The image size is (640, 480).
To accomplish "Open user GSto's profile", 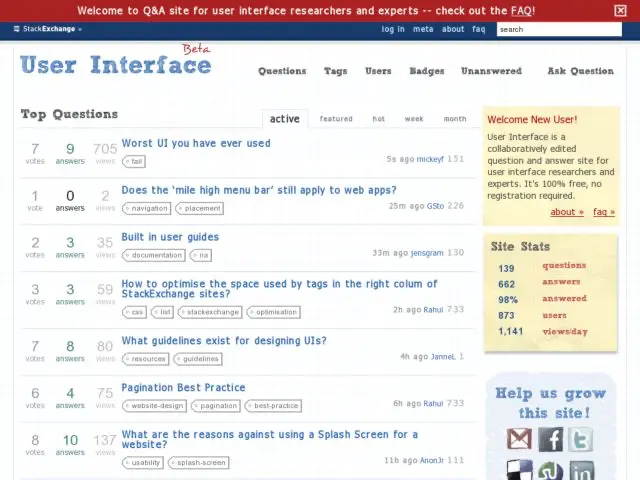I will (x=435, y=206).
